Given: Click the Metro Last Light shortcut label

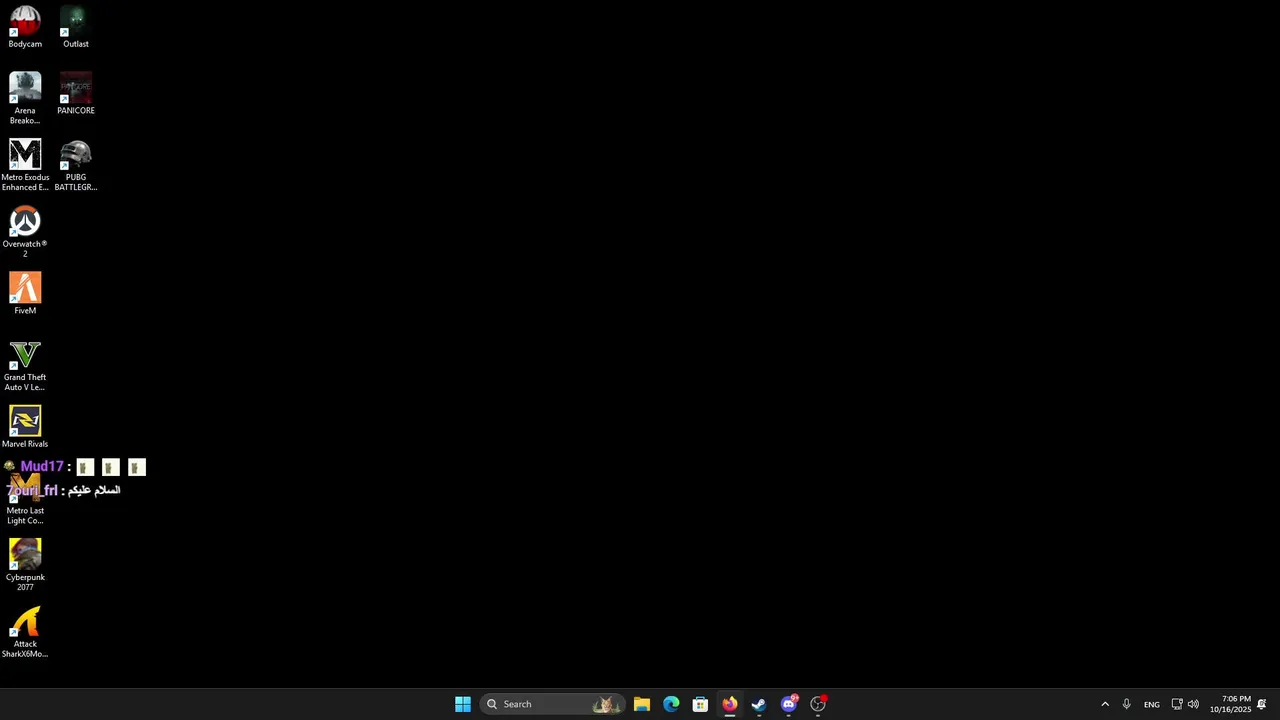Looking at the screenshot, I should coord(25,516).
